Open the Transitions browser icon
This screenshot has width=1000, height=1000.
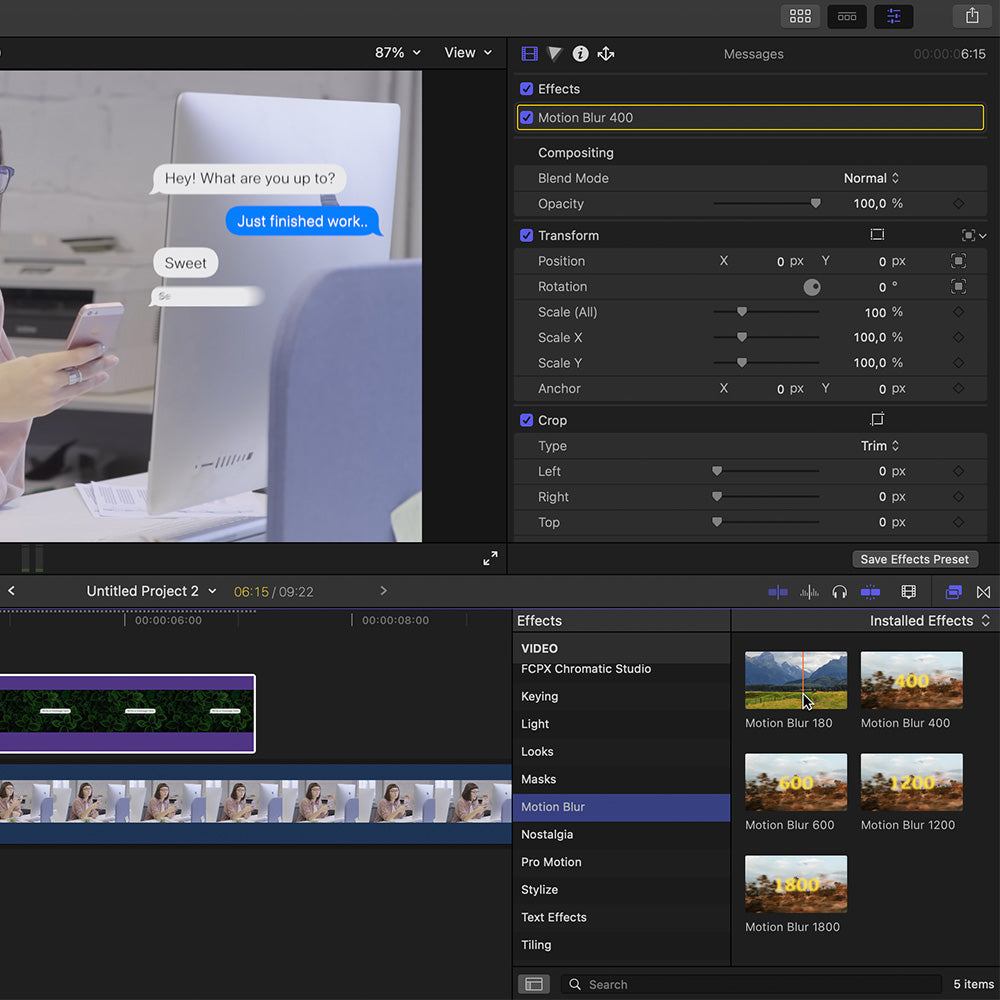[983, 592]
